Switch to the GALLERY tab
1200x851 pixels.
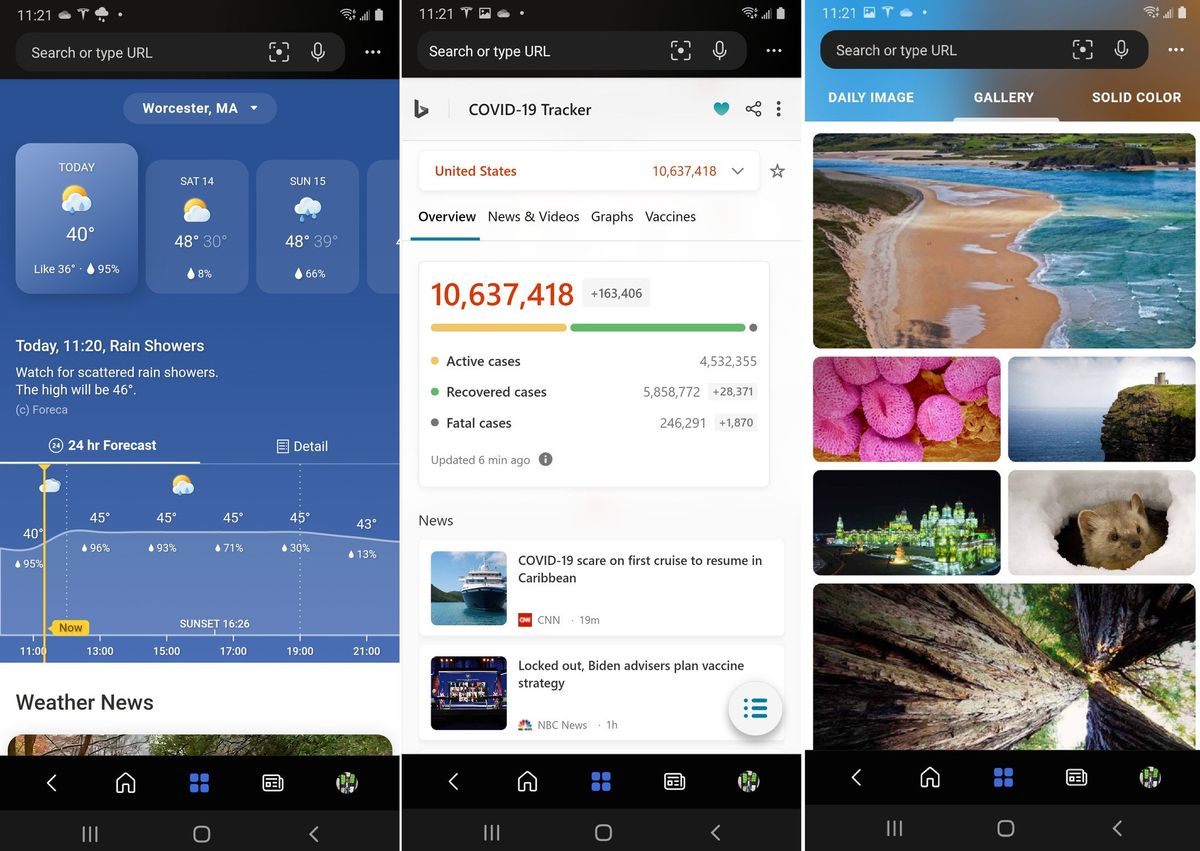point(1003,97)
